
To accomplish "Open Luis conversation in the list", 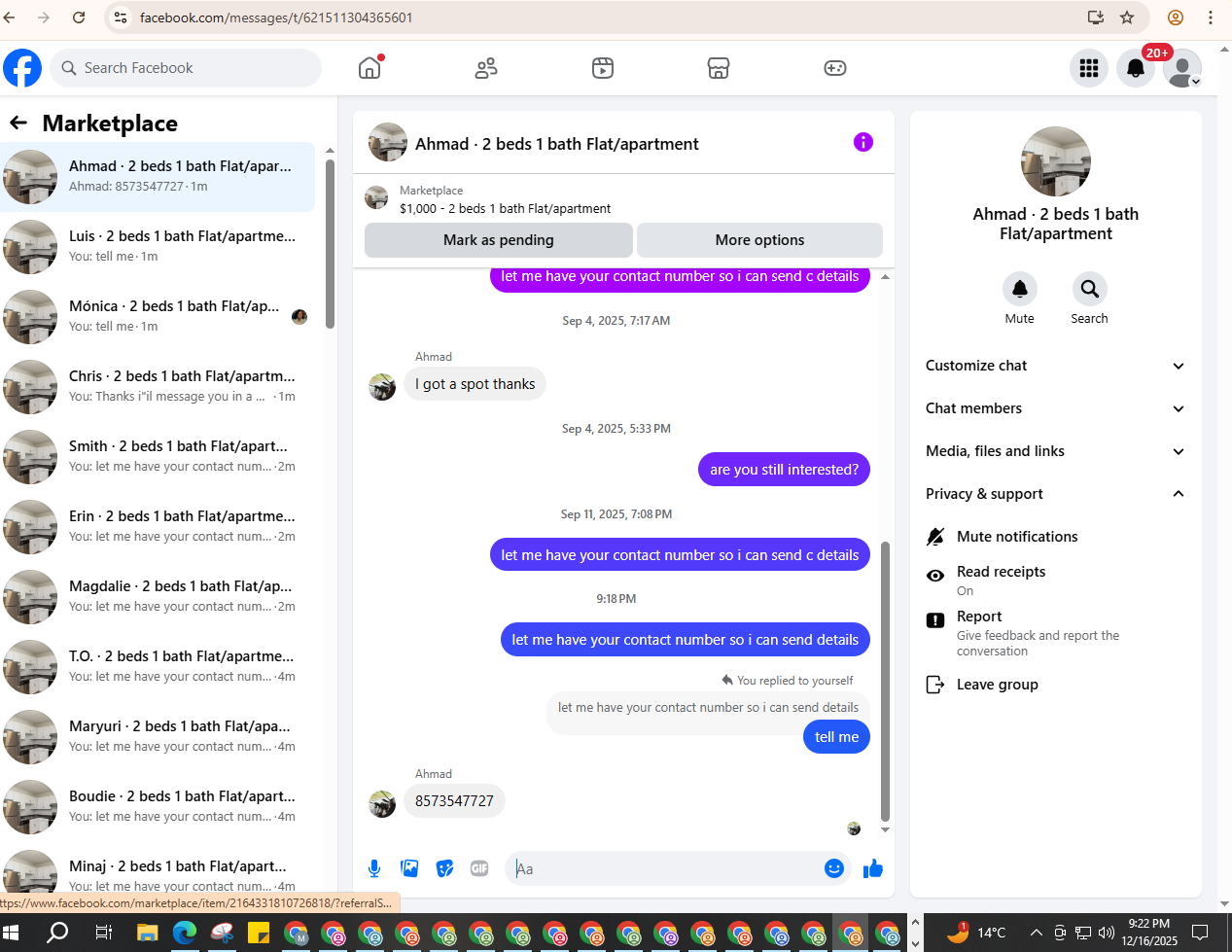I will 158,246.
